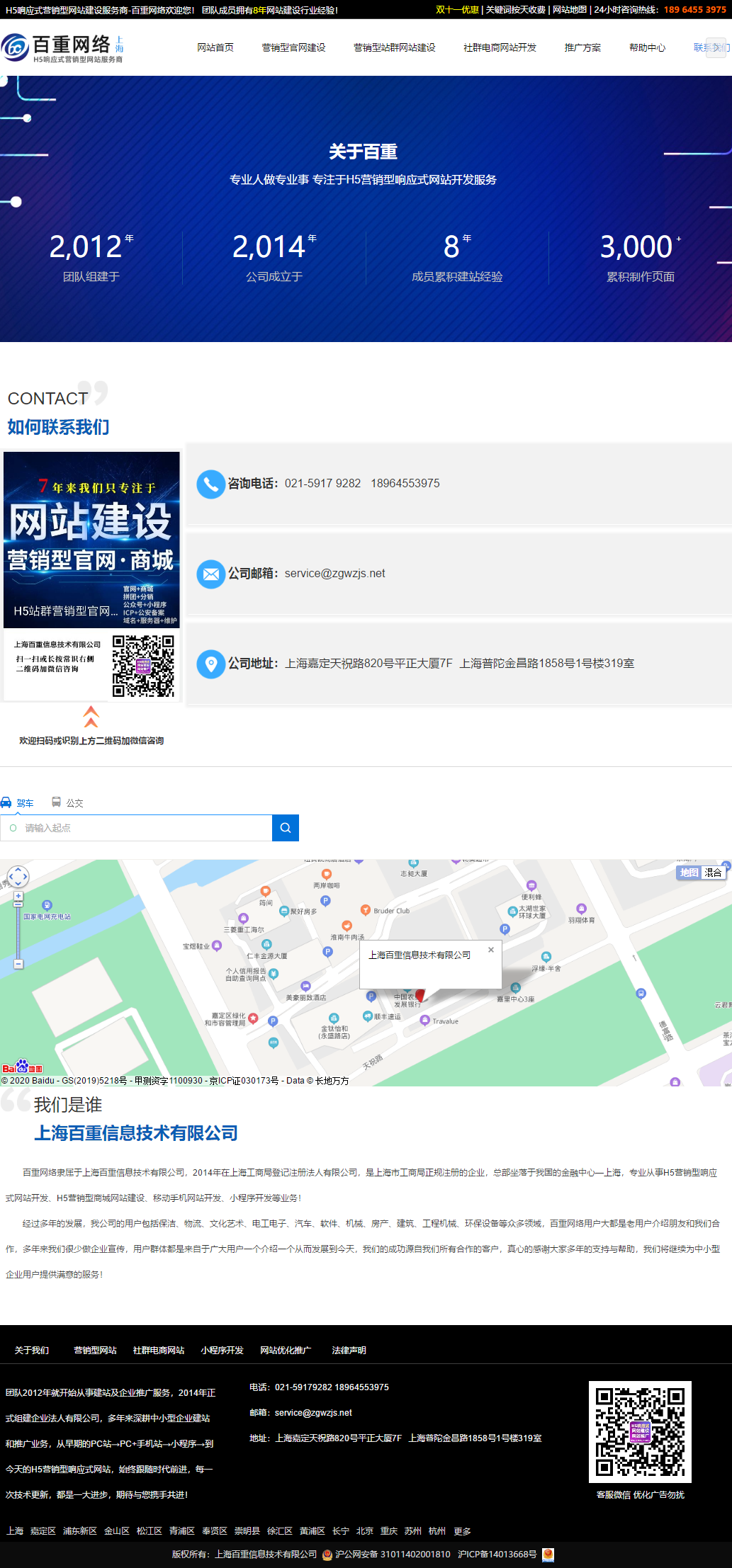Click the map zoom in plus button
732x1568 pixels.
click(18, 896)
